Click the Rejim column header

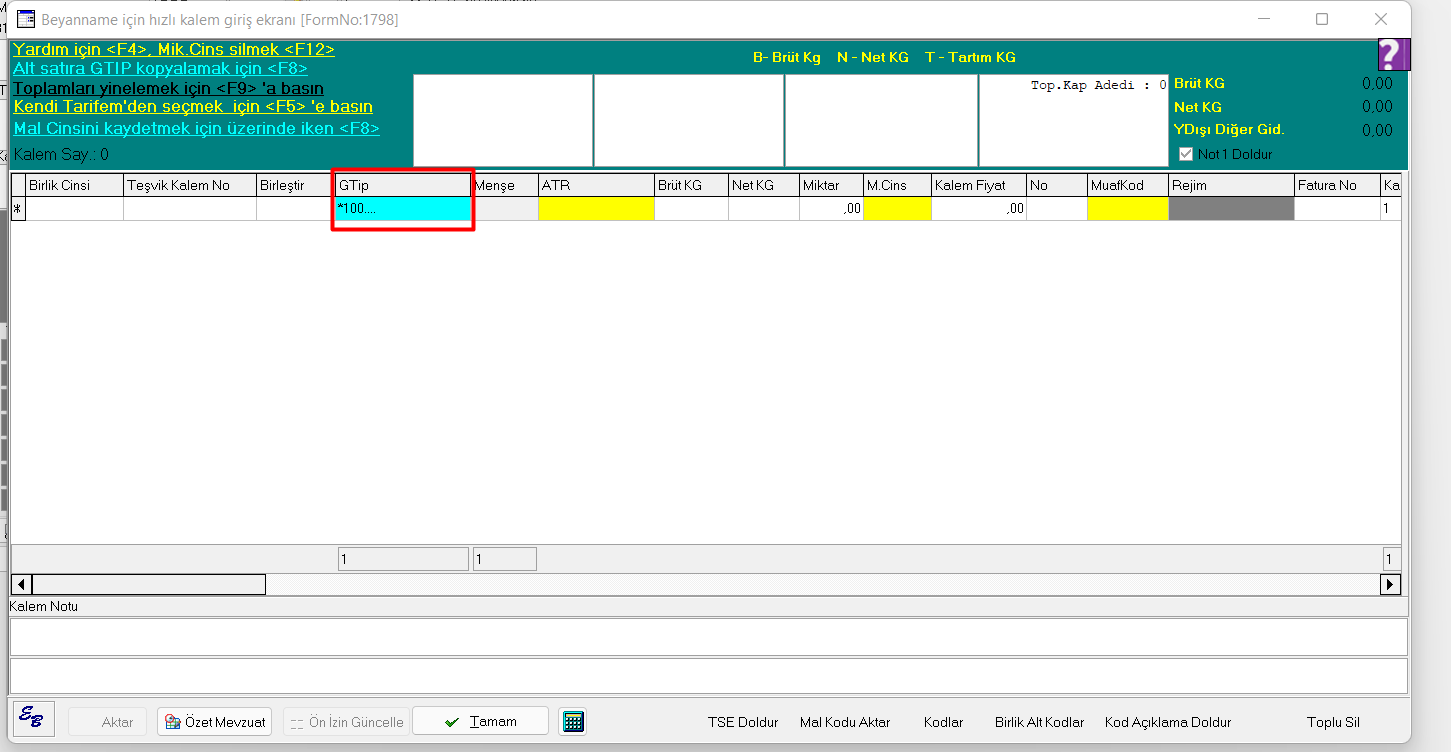1231,185
